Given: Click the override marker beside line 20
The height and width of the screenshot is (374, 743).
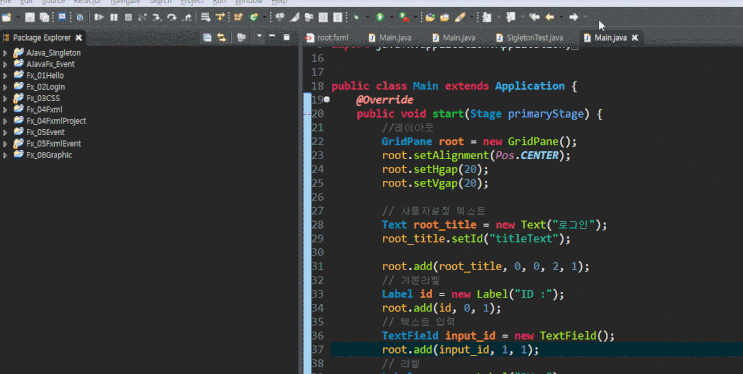Looking at the screenshot, I should pyautogui.click(x=307, y=114).
